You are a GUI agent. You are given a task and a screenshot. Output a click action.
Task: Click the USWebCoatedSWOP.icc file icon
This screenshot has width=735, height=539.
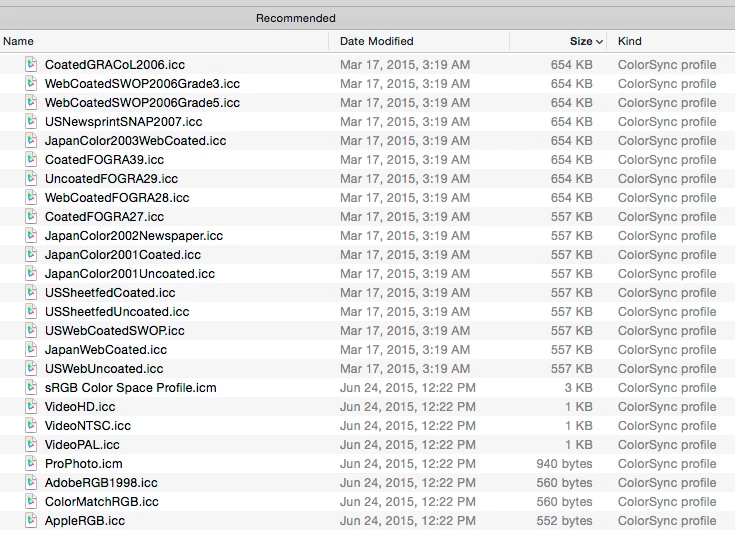pyautogui.click(x=31, y=330)
